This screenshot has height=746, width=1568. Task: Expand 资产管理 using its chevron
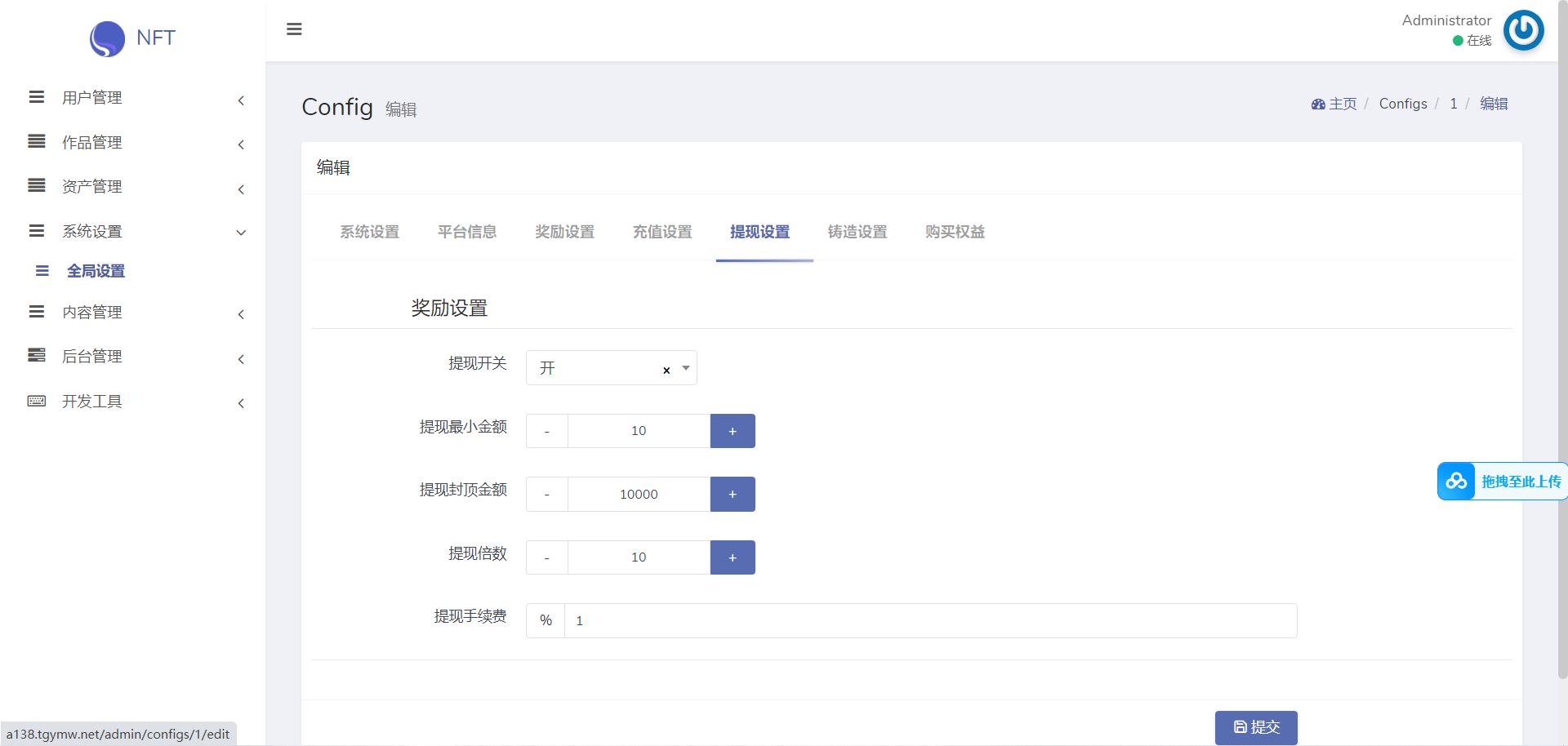click(241, 189)
